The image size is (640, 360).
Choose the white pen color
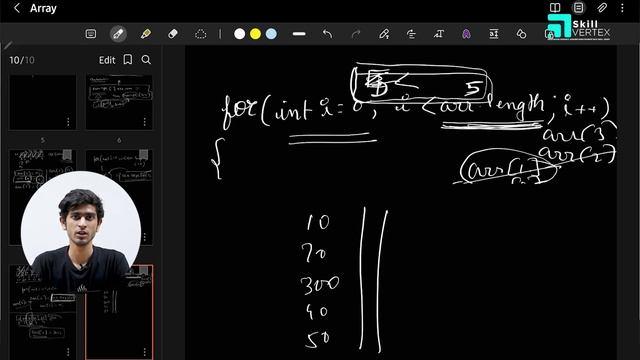pyautogui.click(x=240, y=34)
